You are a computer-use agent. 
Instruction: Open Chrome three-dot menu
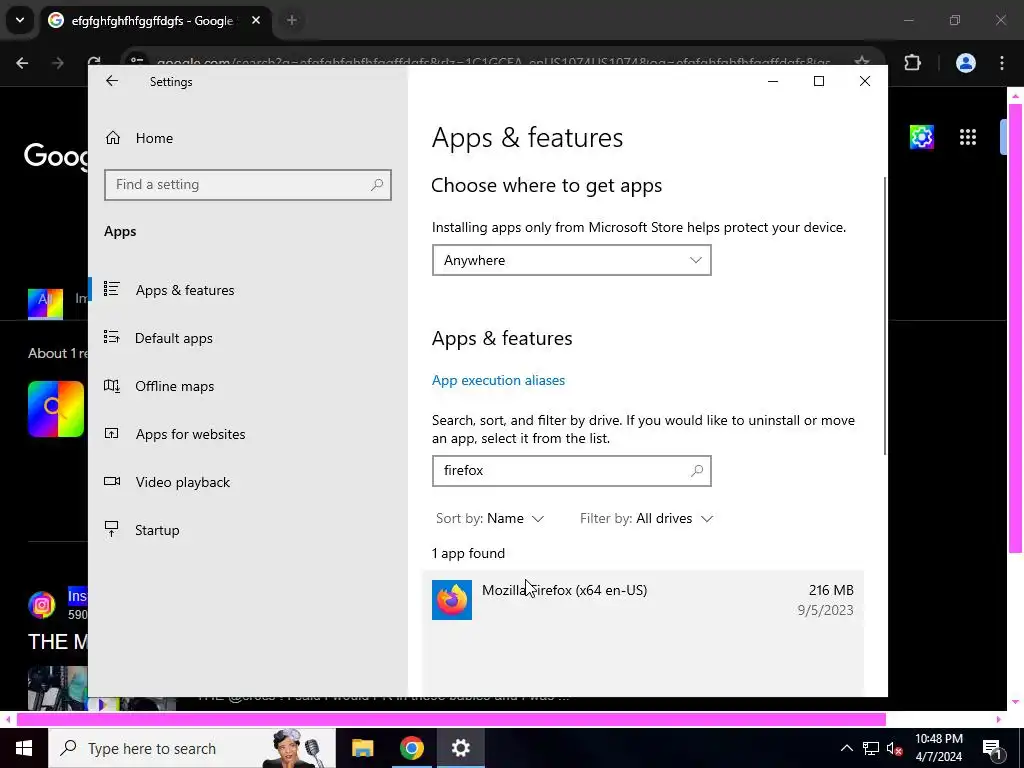click(1002, 63)
